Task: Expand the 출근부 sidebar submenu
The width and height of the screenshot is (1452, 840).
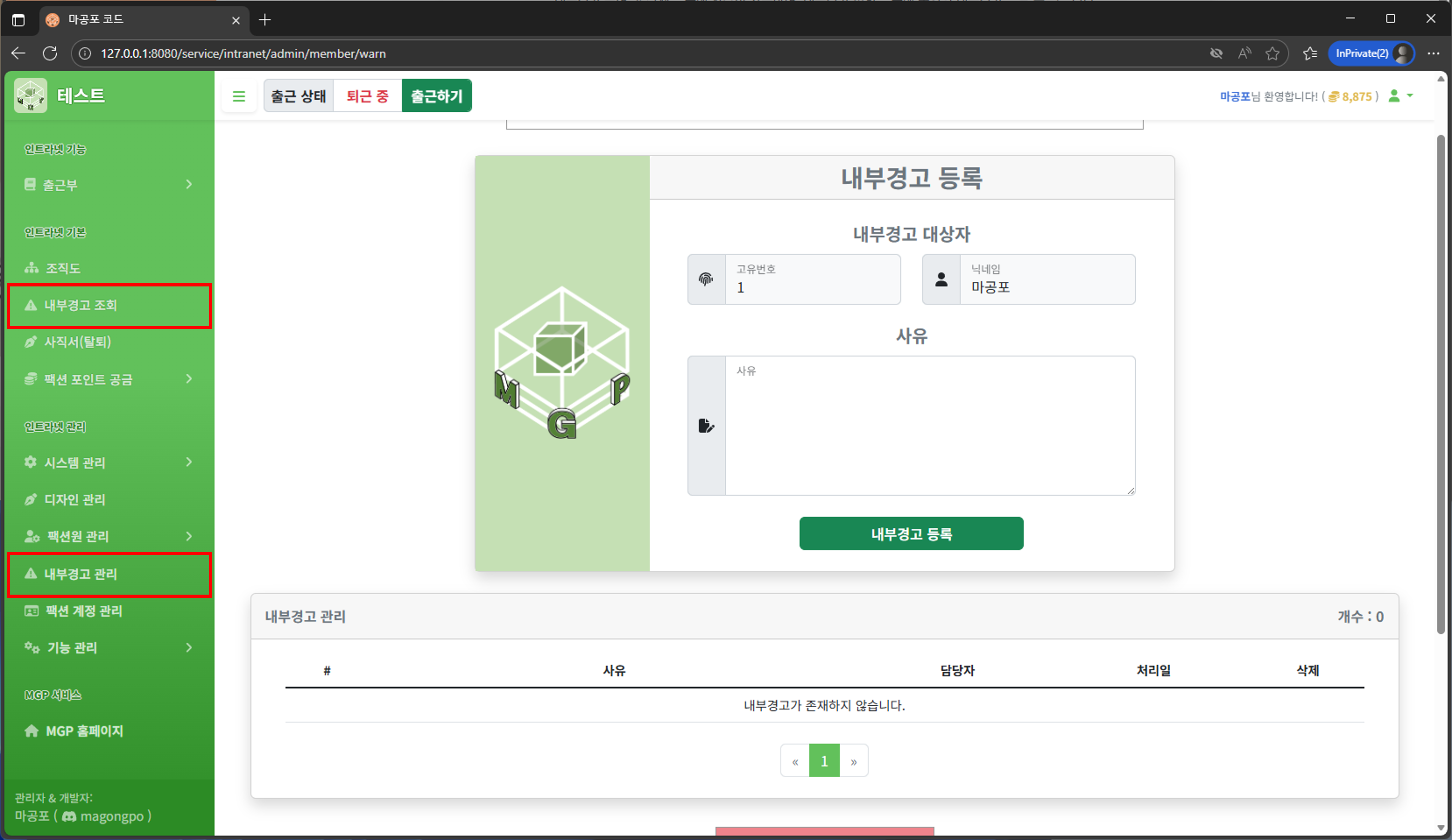Action: click(188, 184)
